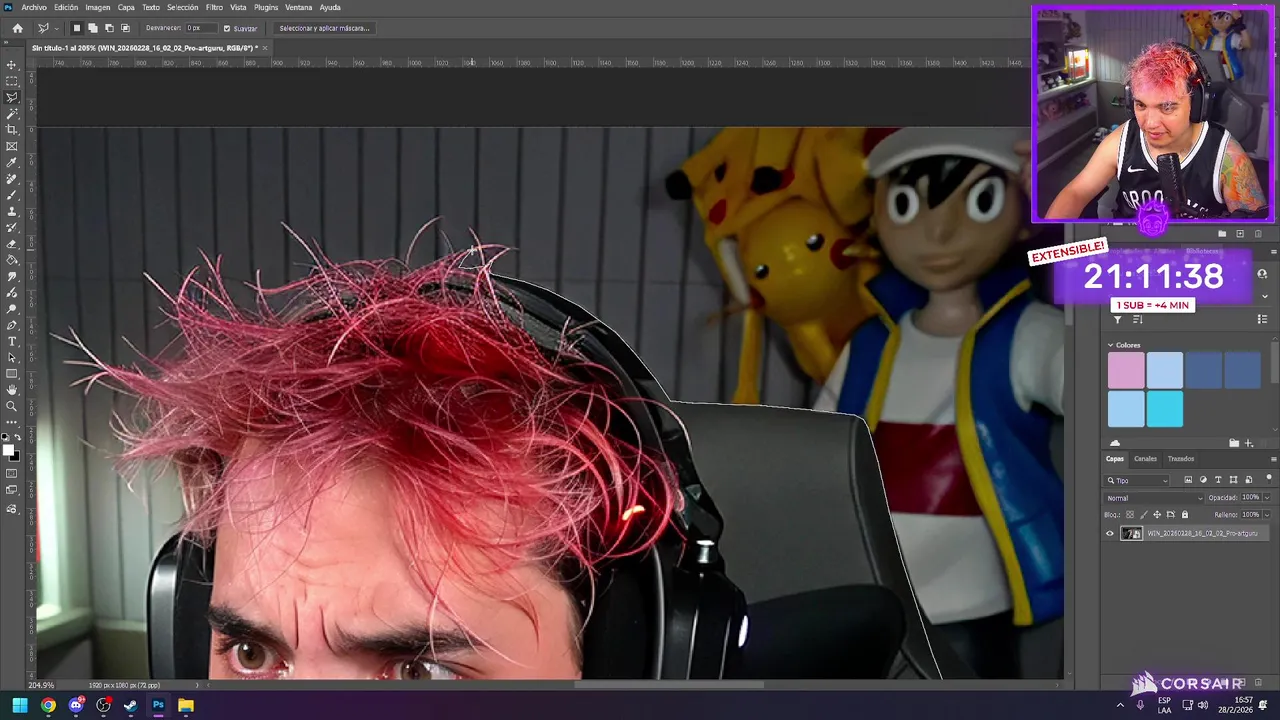Select the Spot Healing Brush tool
The width and height of the screenshot is (1280, 720).
pyautogui.click(x=12, y=179)
